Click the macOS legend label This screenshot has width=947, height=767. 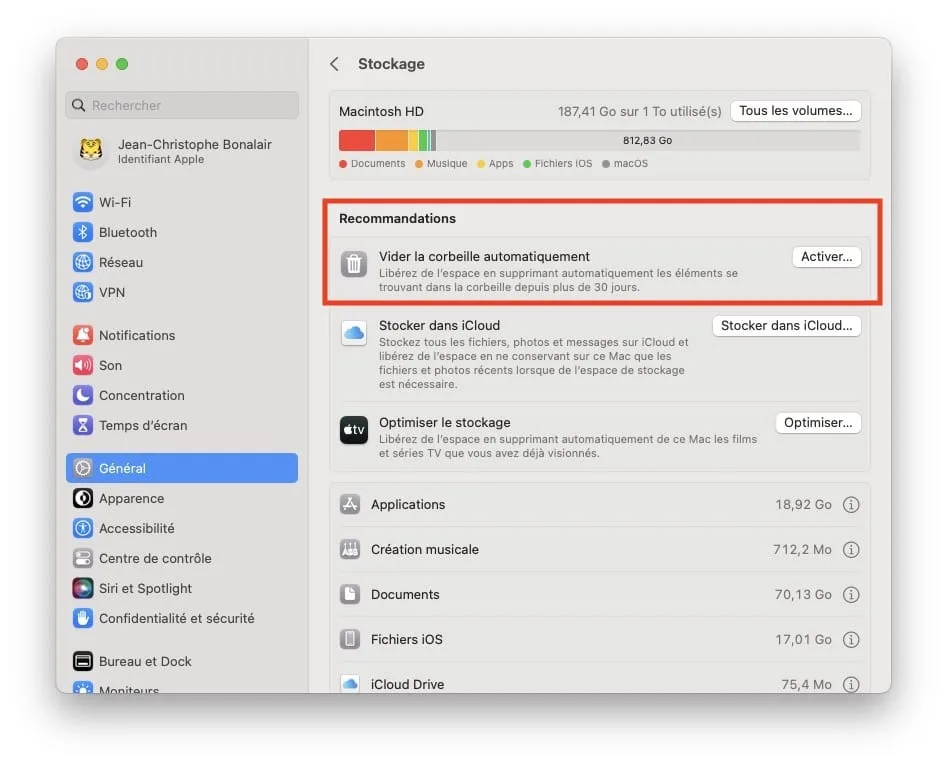point(631,164)
